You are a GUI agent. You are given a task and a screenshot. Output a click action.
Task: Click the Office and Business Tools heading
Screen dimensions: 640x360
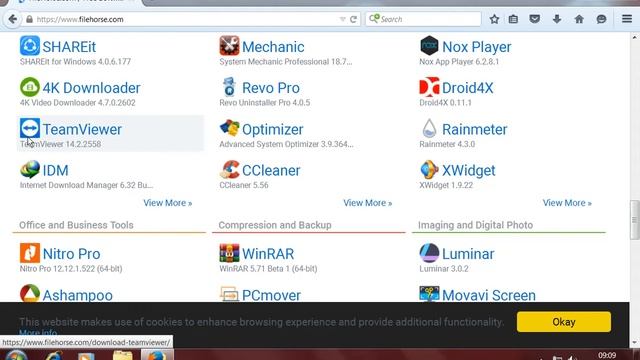click(76, 225)
